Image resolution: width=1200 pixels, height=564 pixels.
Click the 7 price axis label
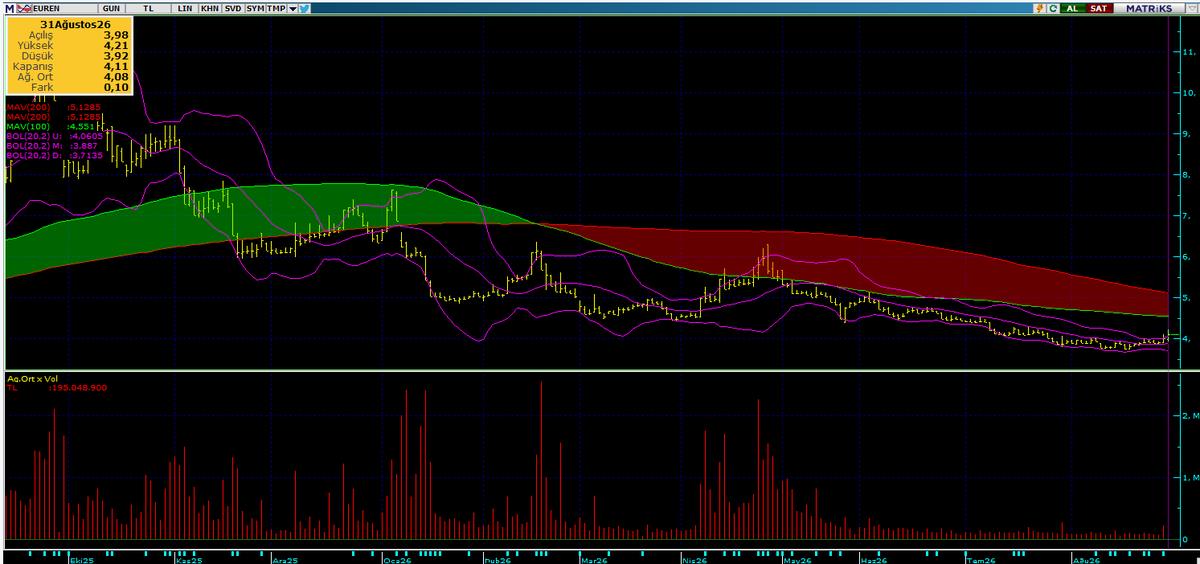(1186, 216)
